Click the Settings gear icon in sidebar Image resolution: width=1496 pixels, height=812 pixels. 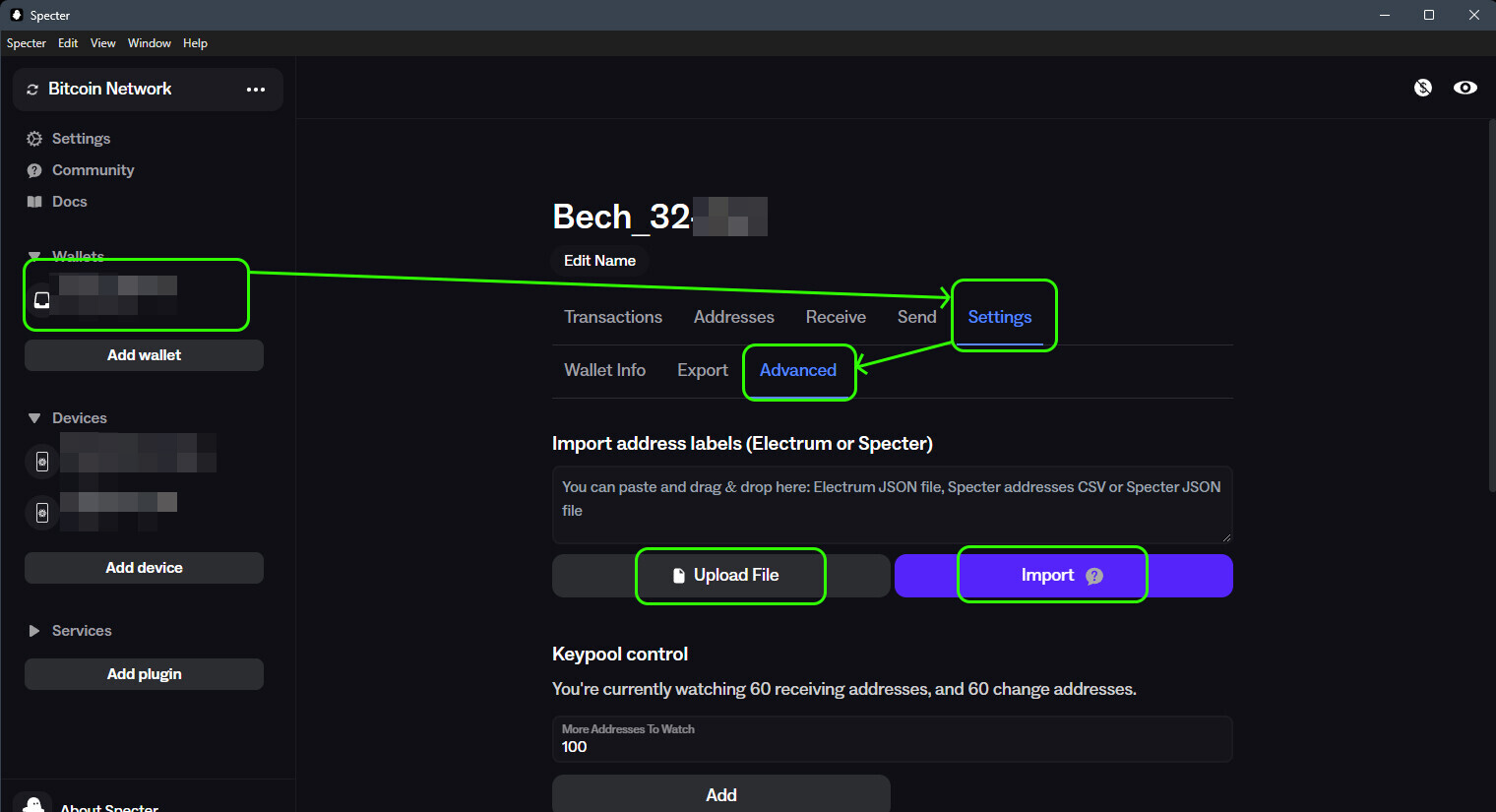pos(34,139)
